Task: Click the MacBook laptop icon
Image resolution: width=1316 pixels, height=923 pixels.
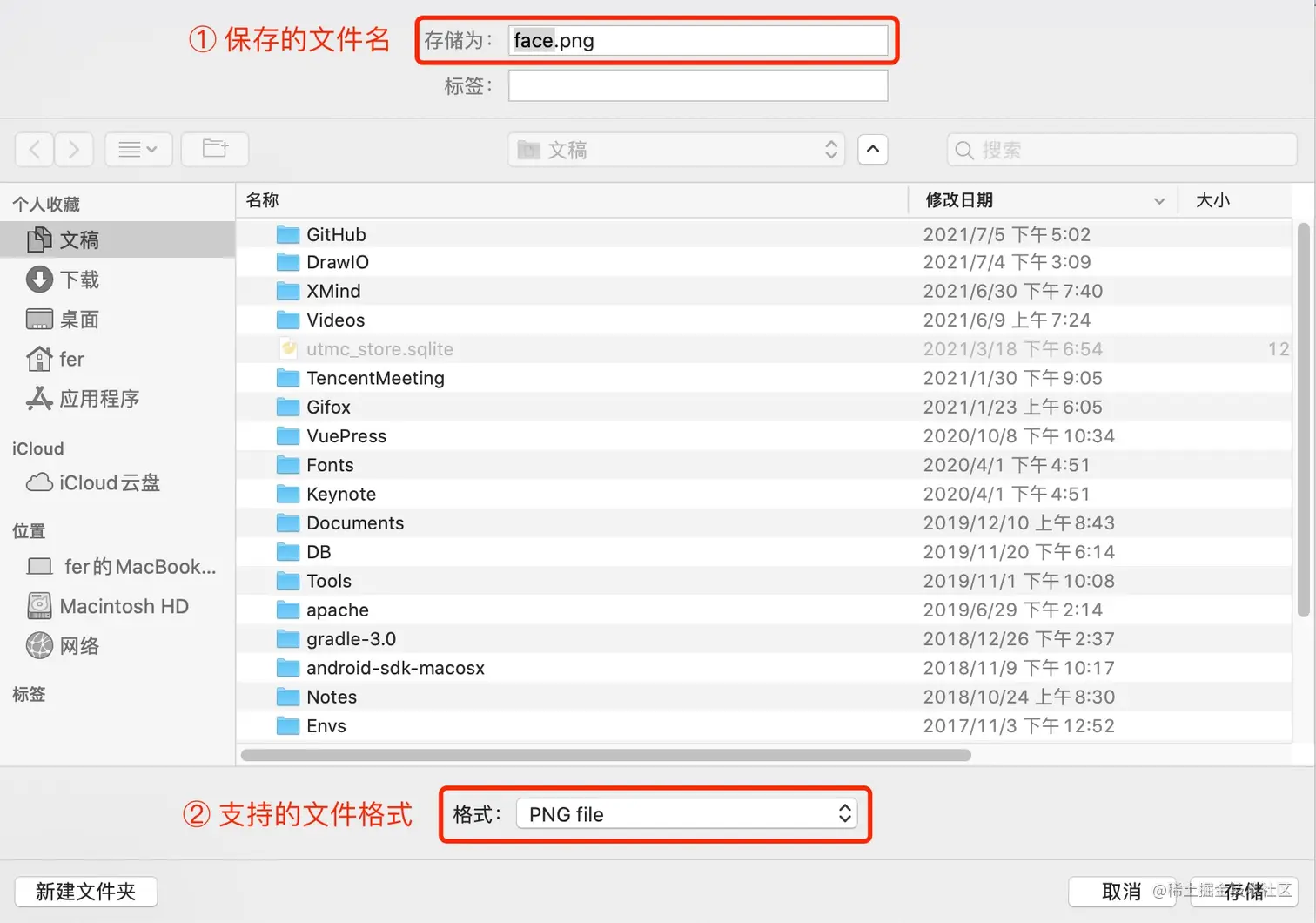Action: (x=40, y=567)
